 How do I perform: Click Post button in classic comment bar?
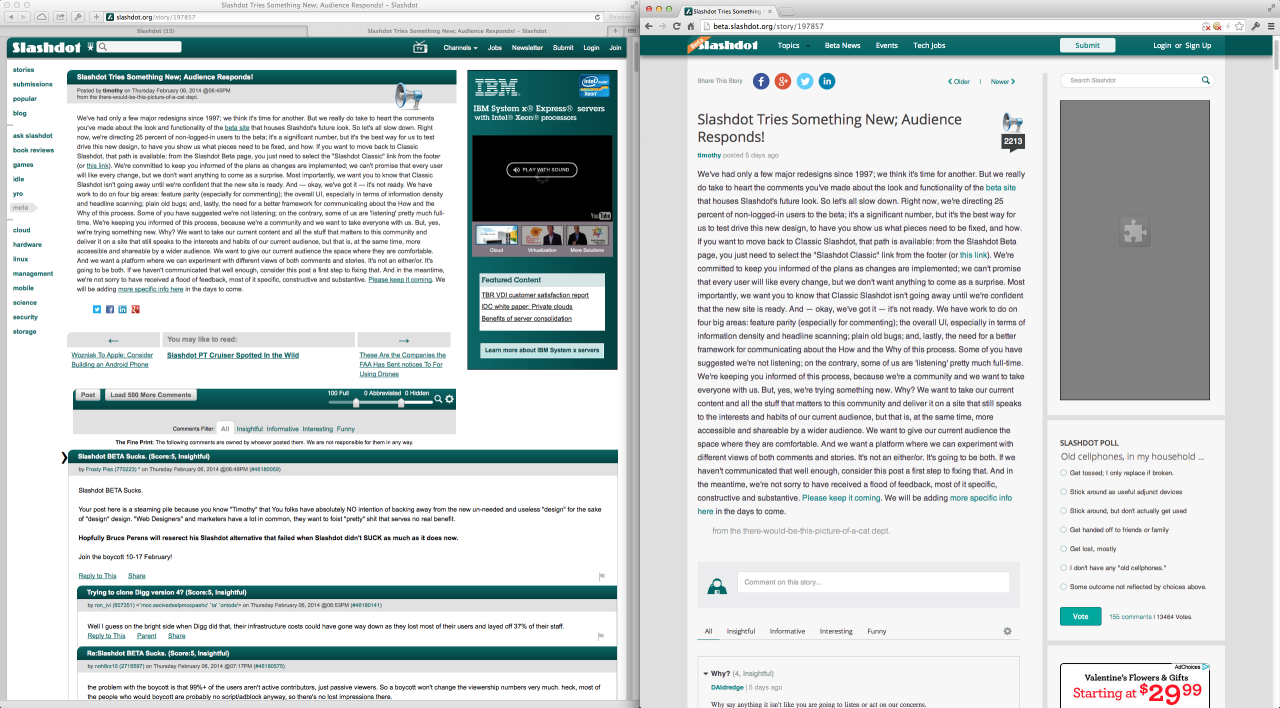tap(88, 395)
